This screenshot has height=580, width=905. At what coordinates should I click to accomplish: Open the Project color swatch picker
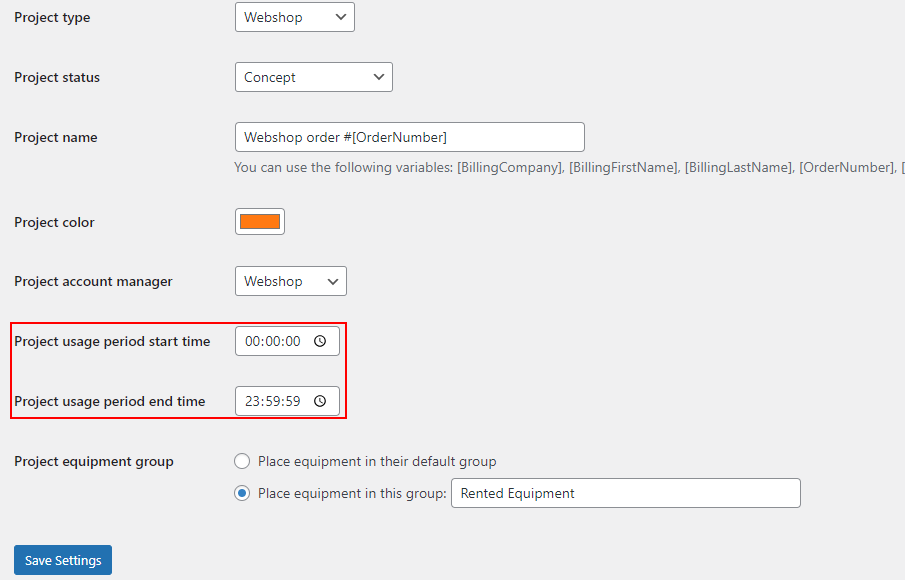pyautogui.click(x=260, y=222)
